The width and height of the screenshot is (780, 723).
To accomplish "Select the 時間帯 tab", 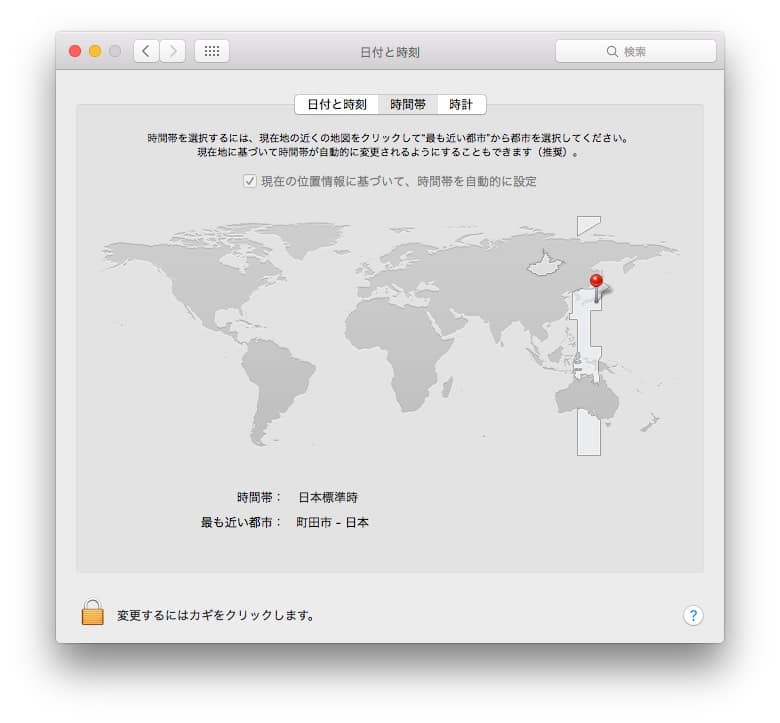I will (408, 104).
